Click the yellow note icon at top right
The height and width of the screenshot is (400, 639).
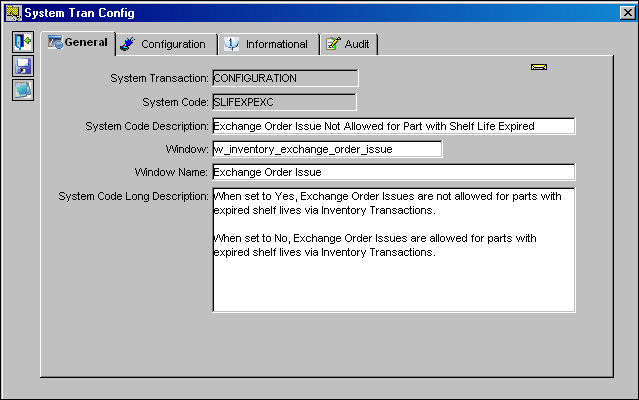coord(539,67)
